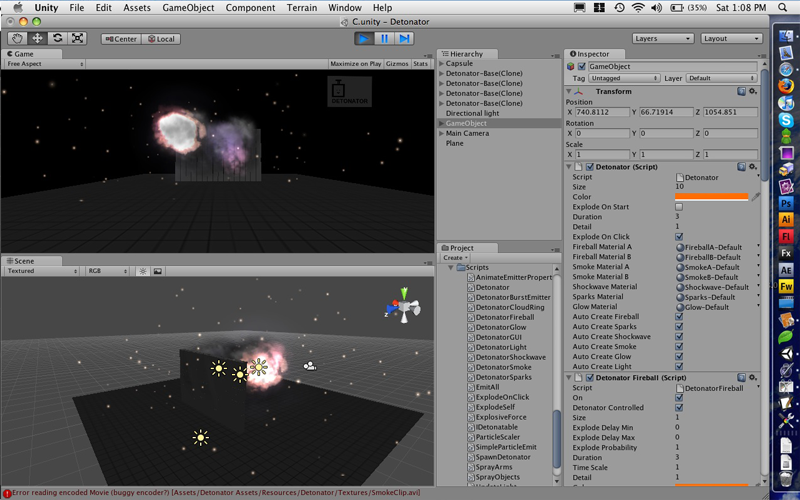Select the Rotate tool in toolbar

[x=57, y=38]
